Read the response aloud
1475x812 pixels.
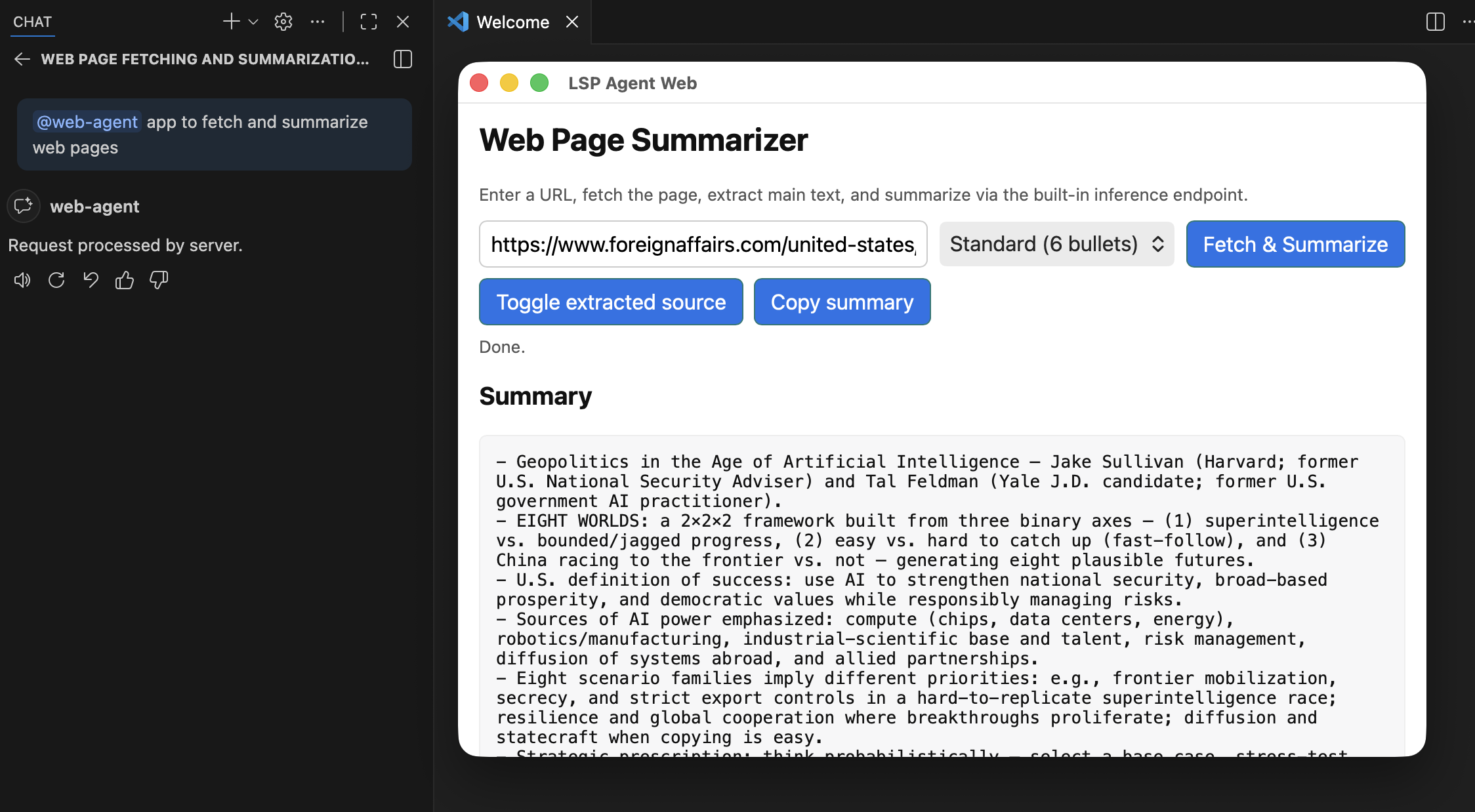[22, 280]
